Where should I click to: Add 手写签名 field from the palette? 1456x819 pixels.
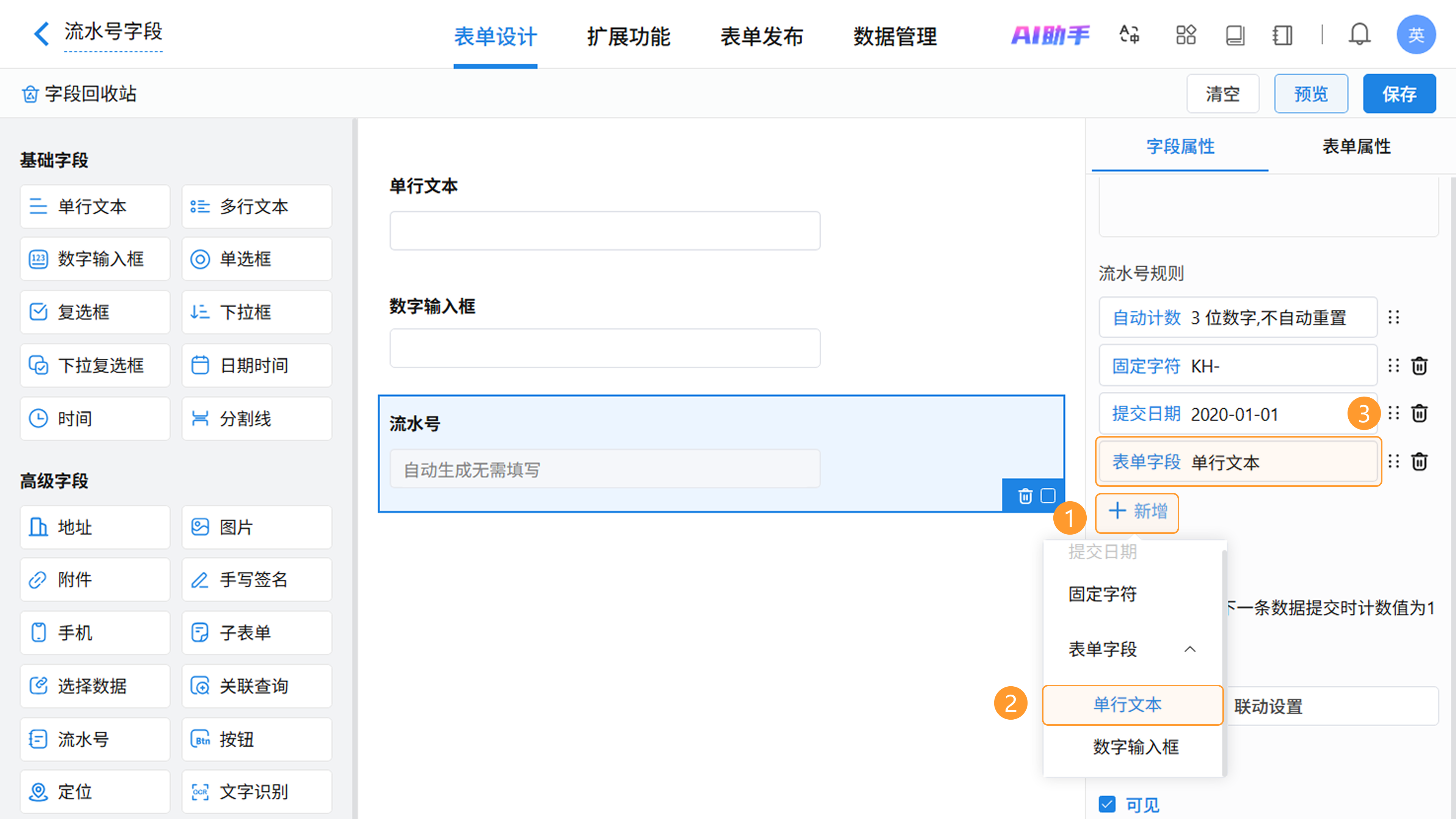257,580
